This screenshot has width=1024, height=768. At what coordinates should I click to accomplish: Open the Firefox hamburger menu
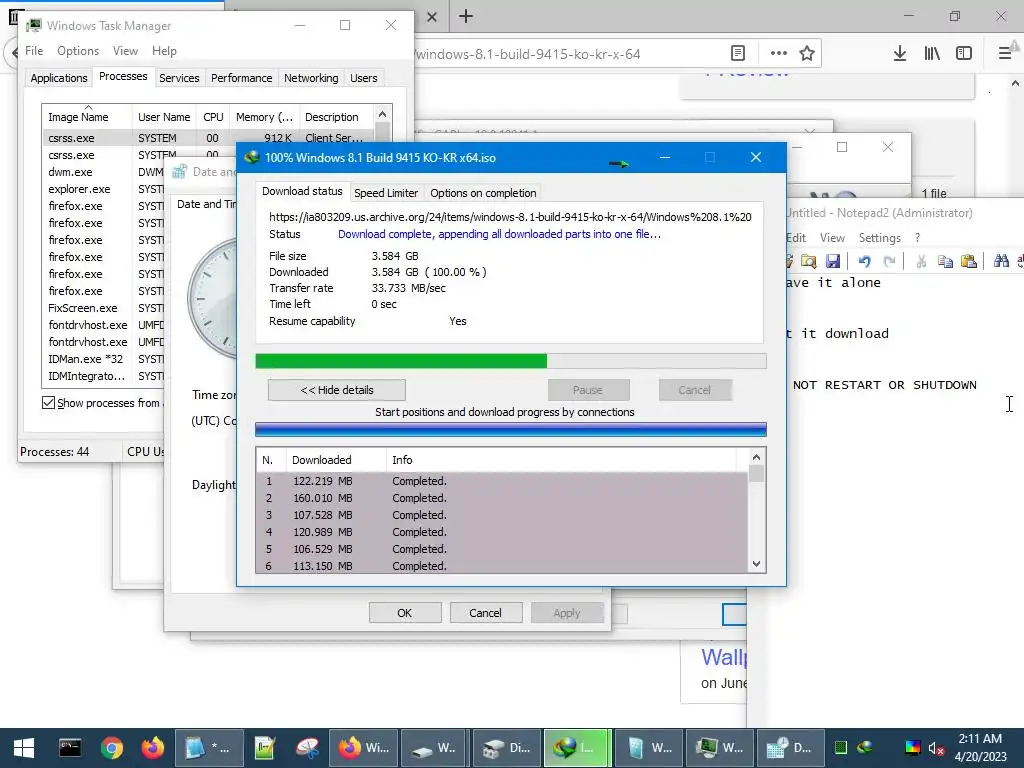(x=1005, y=54)
